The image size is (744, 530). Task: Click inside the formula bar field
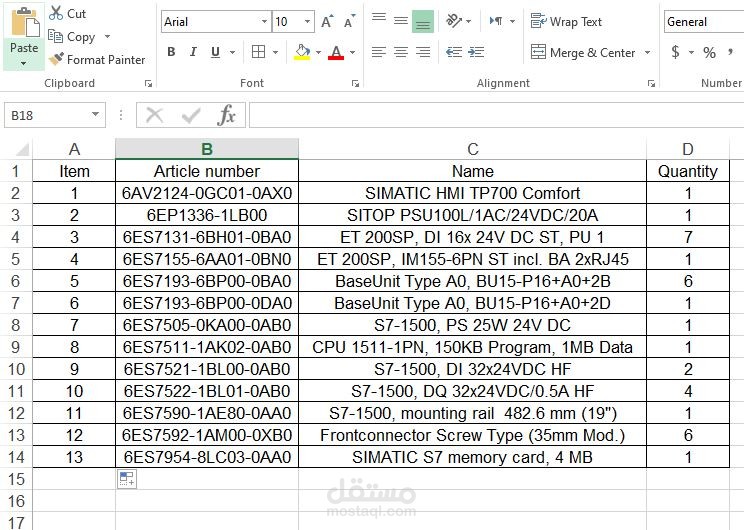pos(496,115)
